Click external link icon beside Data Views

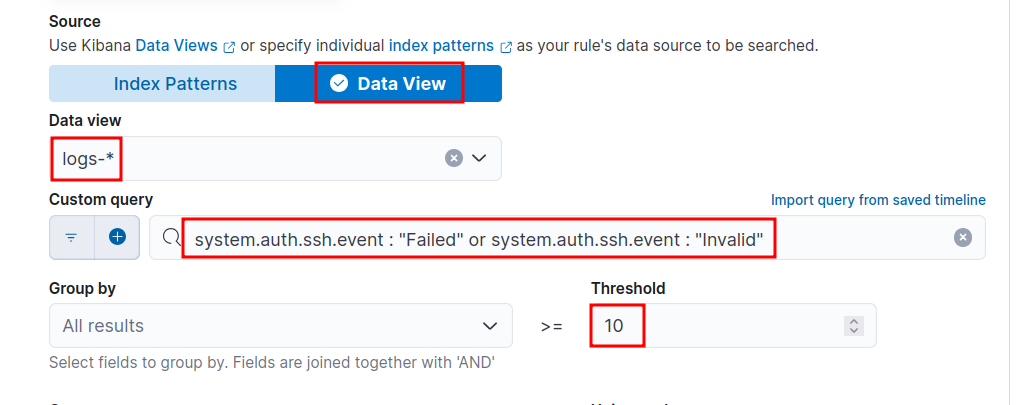pyautogui.click(x=229, y=46)
